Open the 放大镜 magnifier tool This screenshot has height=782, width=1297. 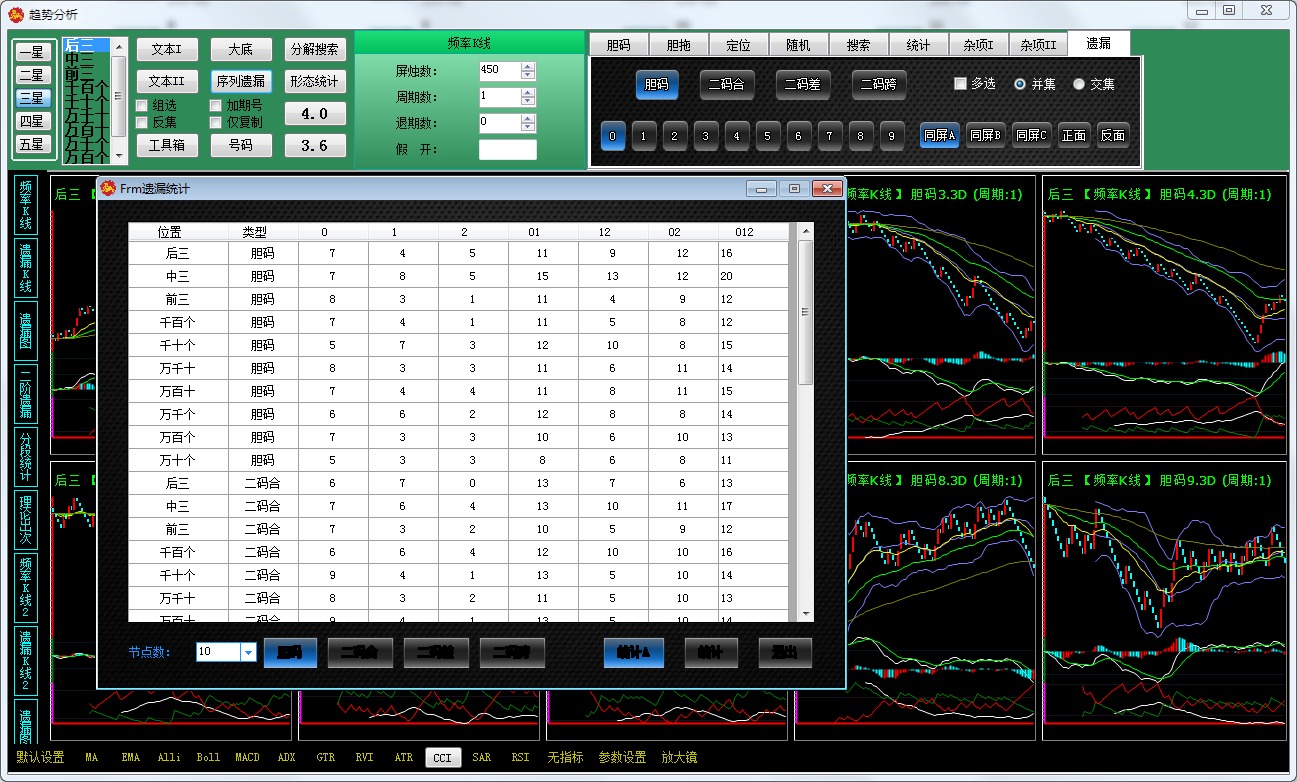click(x=679, y=757)
